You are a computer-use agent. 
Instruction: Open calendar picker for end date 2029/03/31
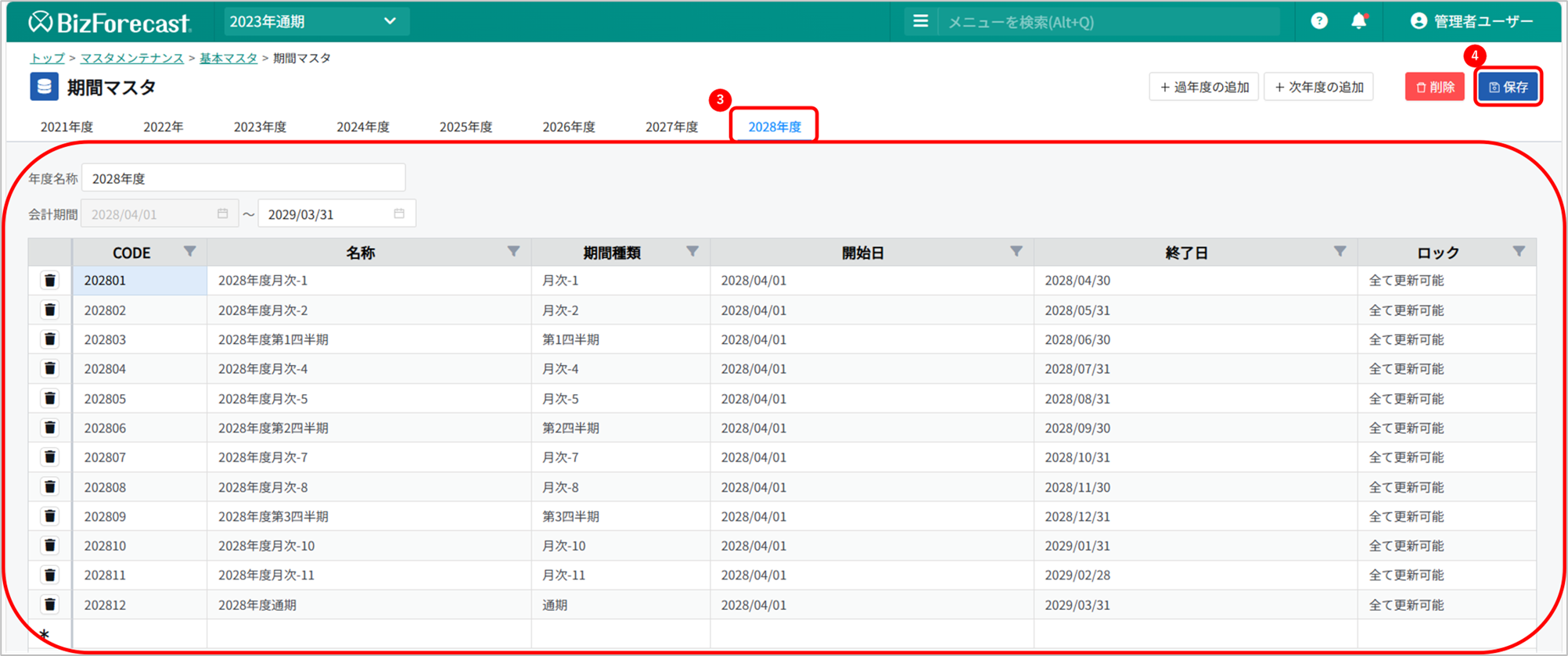click(x=399, y=213)
